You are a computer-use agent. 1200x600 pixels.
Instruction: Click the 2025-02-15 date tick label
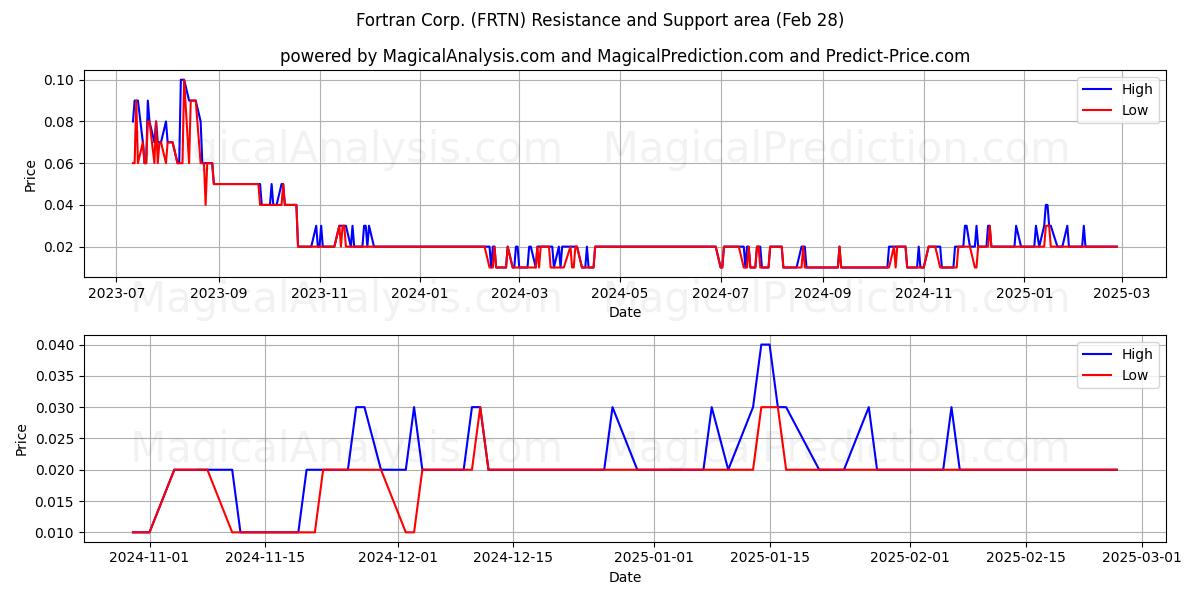coord(1026,558)
